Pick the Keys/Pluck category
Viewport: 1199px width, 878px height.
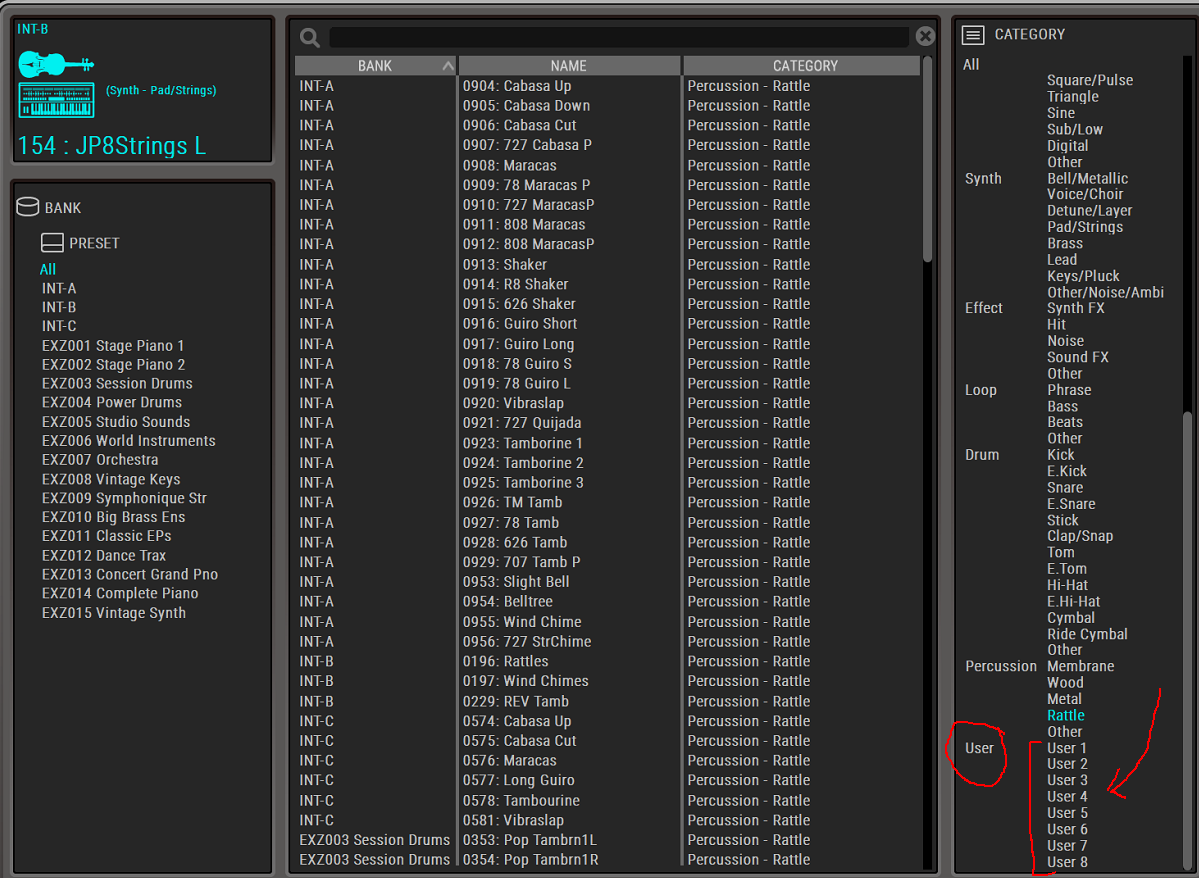[1083, 276]
